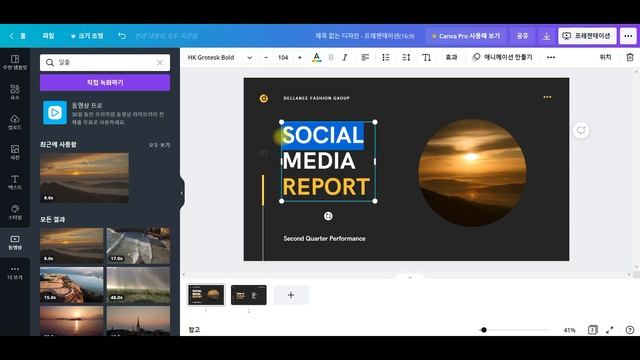Open the Templates sidebar panel
Viewport: 640px width, 360px height.
point(15,62)
